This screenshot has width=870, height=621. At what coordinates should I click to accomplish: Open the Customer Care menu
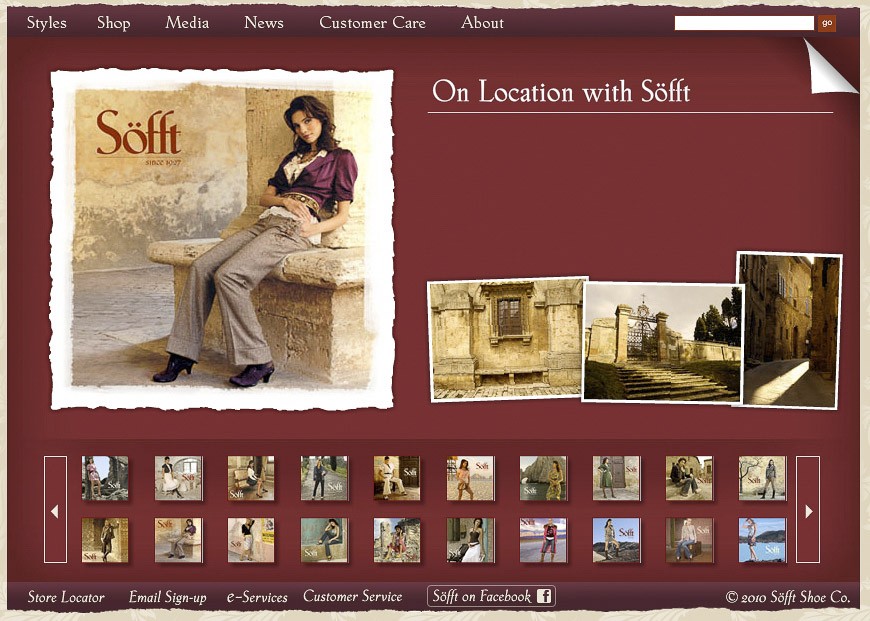(x=372, y=23)
